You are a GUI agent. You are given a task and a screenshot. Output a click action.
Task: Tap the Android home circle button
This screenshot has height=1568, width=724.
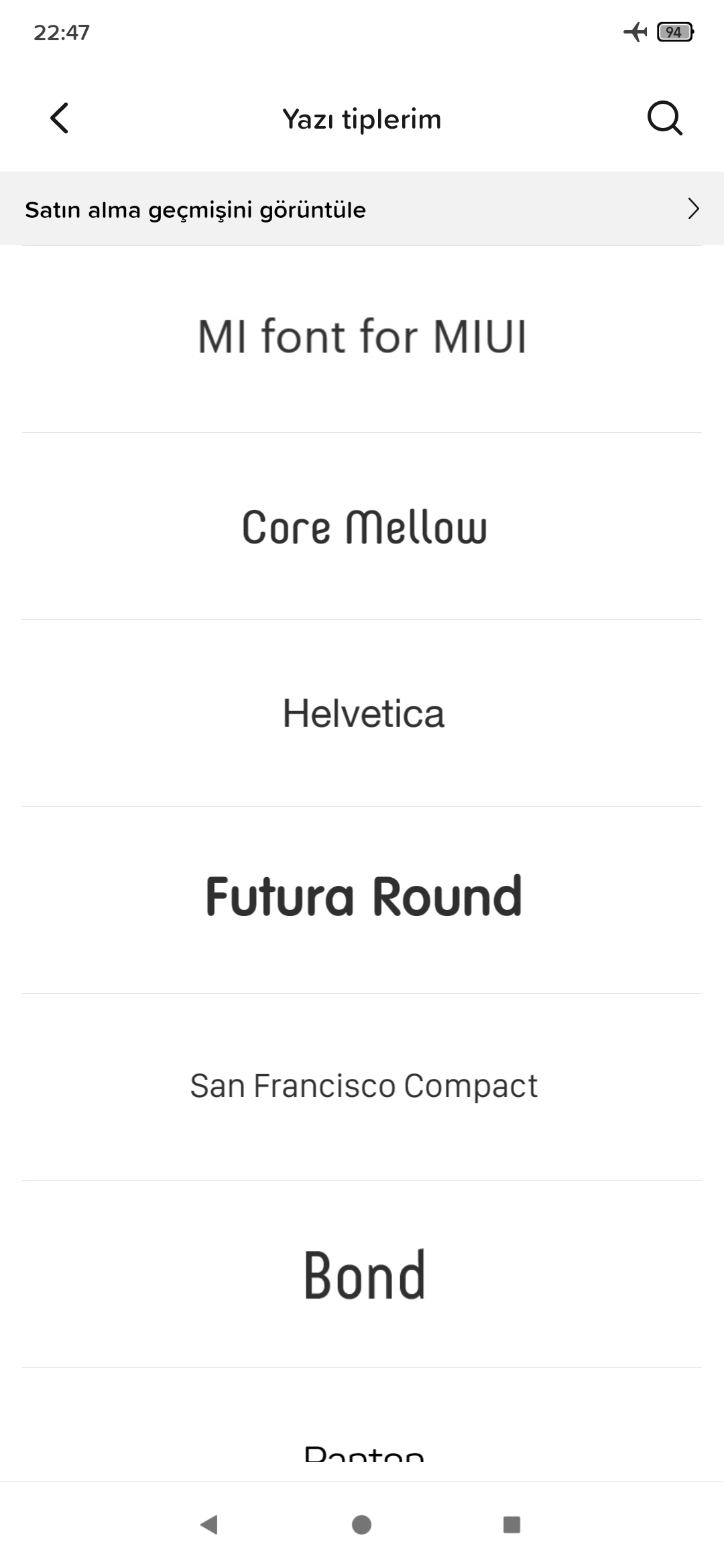tap(362, 1524)
